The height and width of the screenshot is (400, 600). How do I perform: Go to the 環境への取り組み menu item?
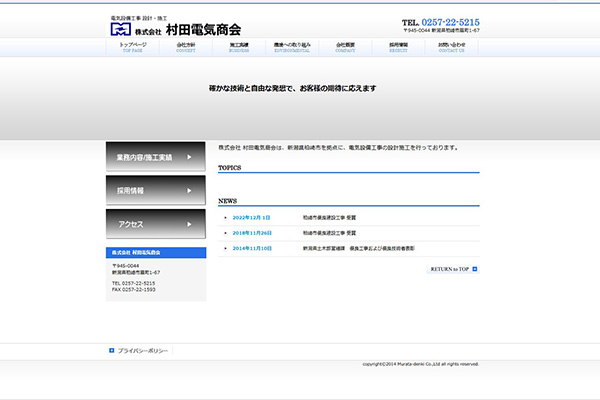pyautogui.click(x=292, y=47)
